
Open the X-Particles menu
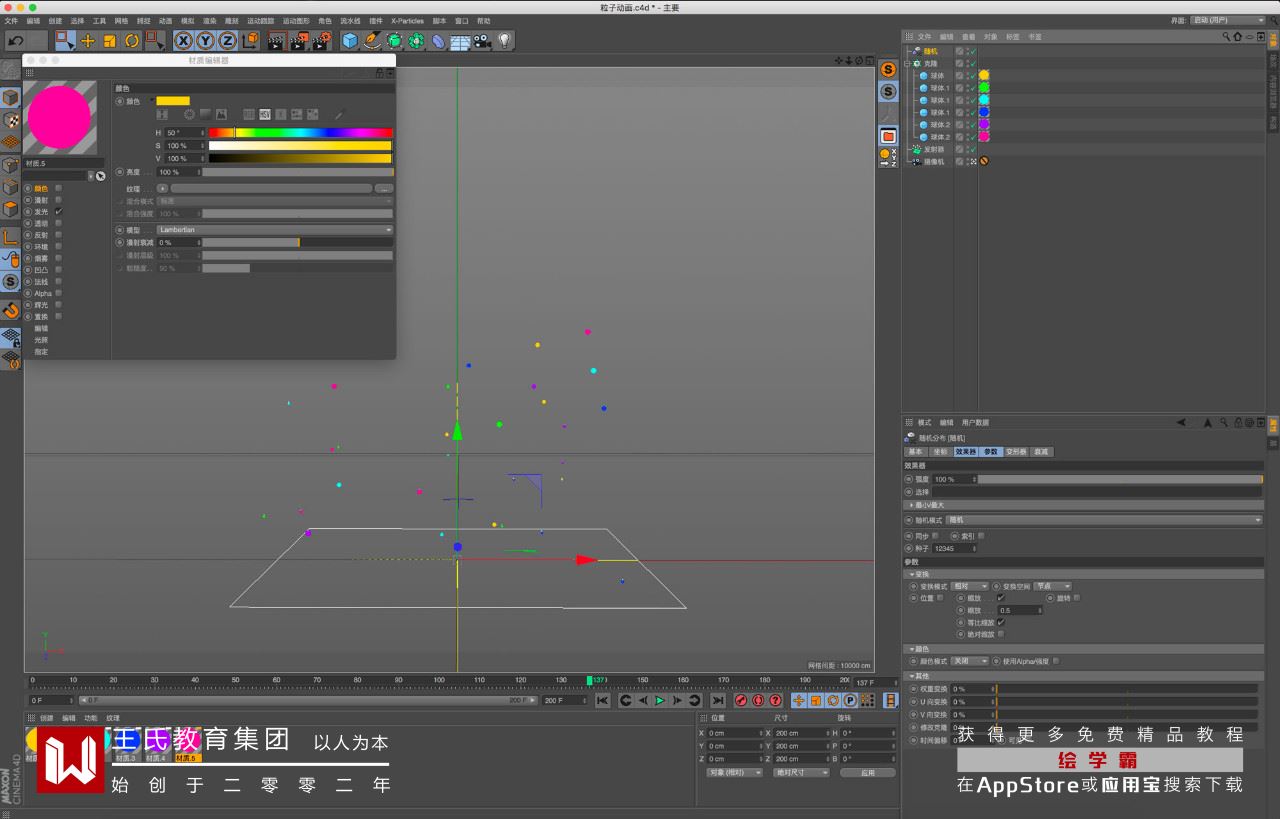[406, 21]
